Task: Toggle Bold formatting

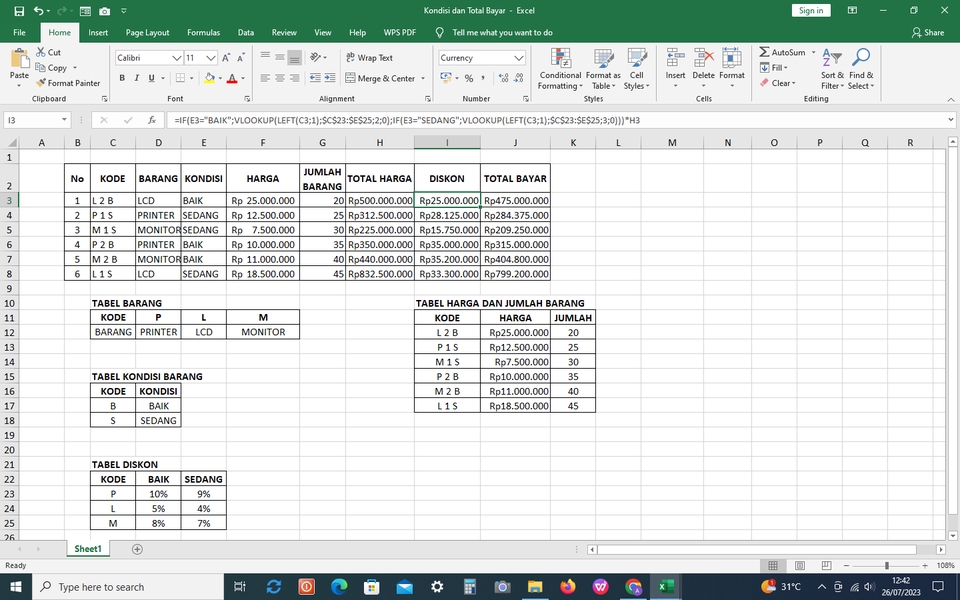Action: click(x=122, y=78)
